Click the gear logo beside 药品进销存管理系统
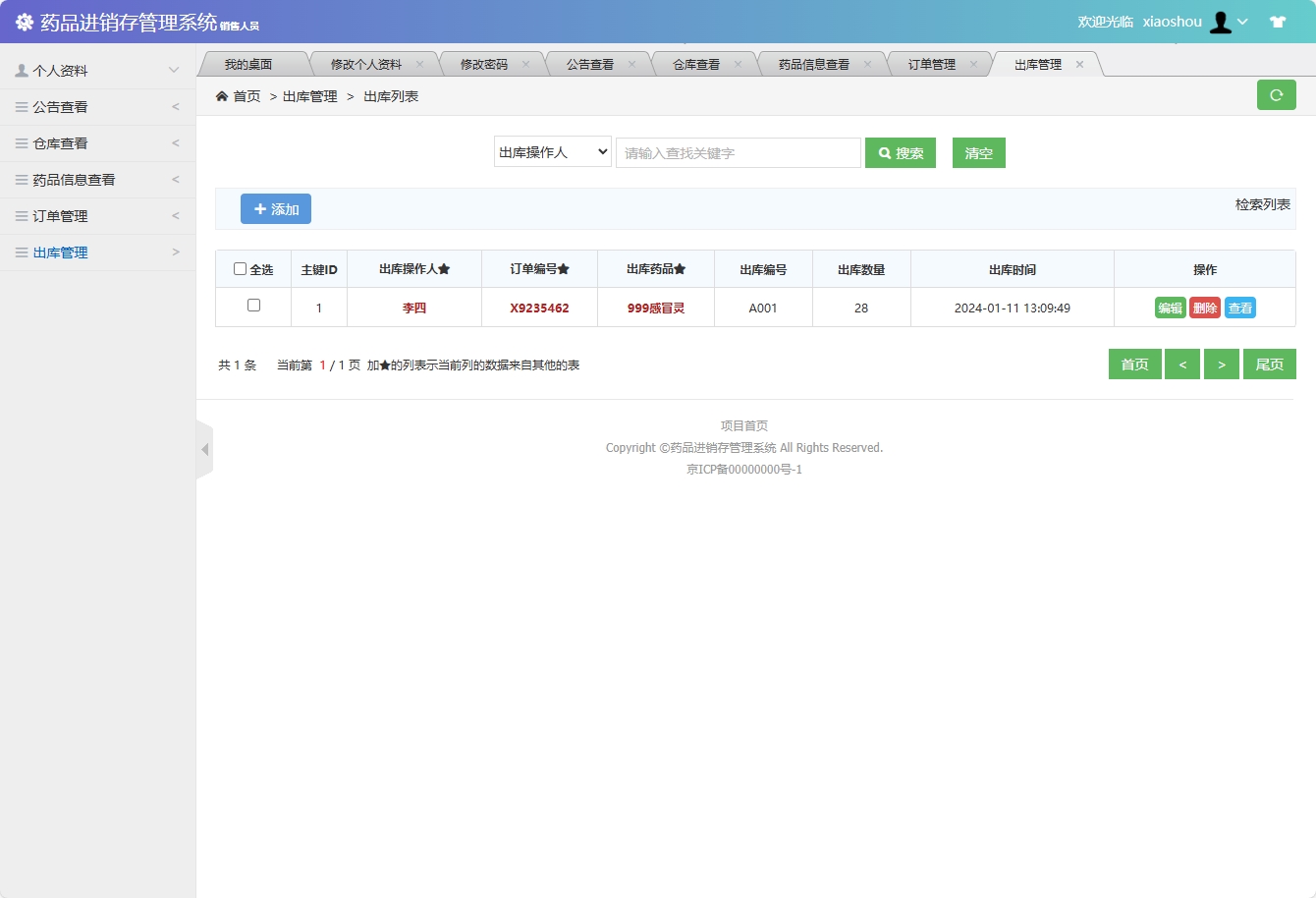This screenshot has height=898, width=1316. click(26, 20)
